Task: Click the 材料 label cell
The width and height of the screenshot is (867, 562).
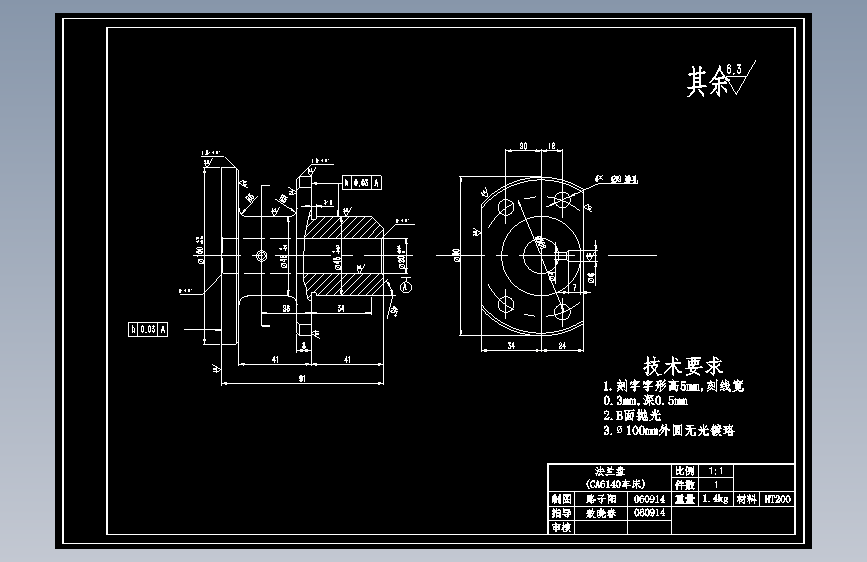Action: (746, 499)
